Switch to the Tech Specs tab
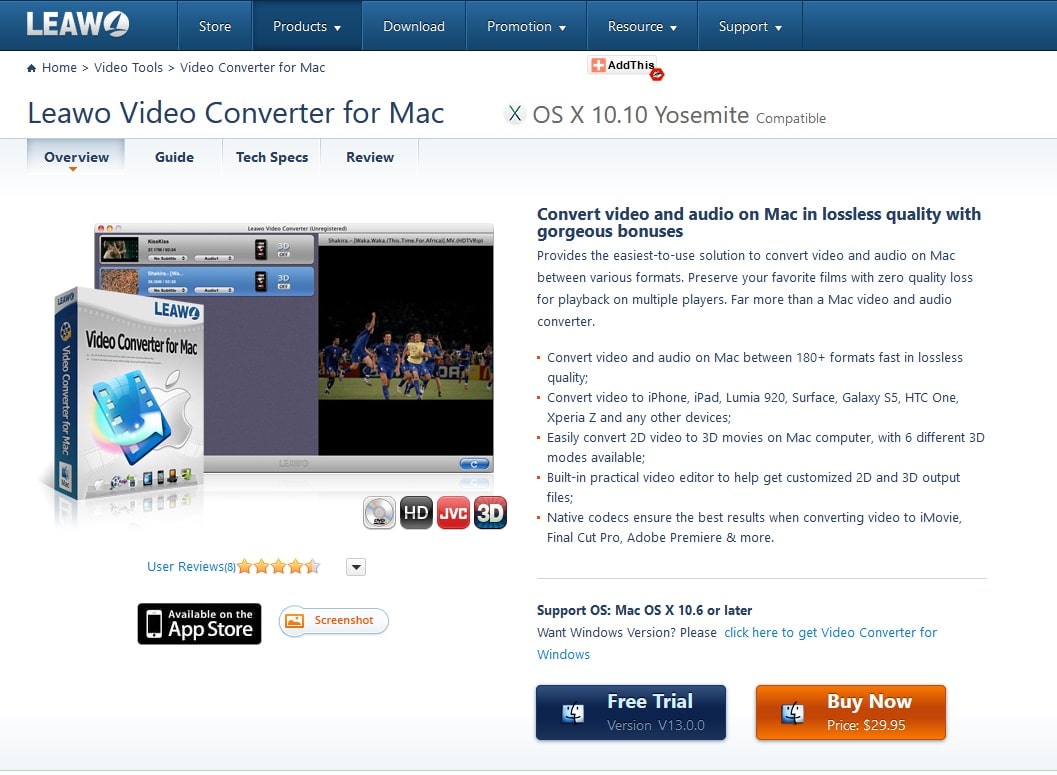The width and height of the screenshot is (1057, 775). coord(272,157)
